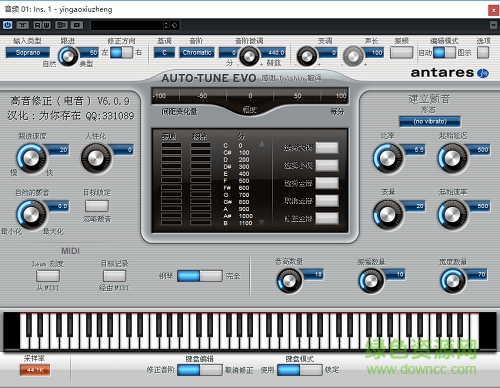This screenshot has height=388, width=500.
Task: Click the bypass effect icon beside power
Action: (x=23, y=25)
